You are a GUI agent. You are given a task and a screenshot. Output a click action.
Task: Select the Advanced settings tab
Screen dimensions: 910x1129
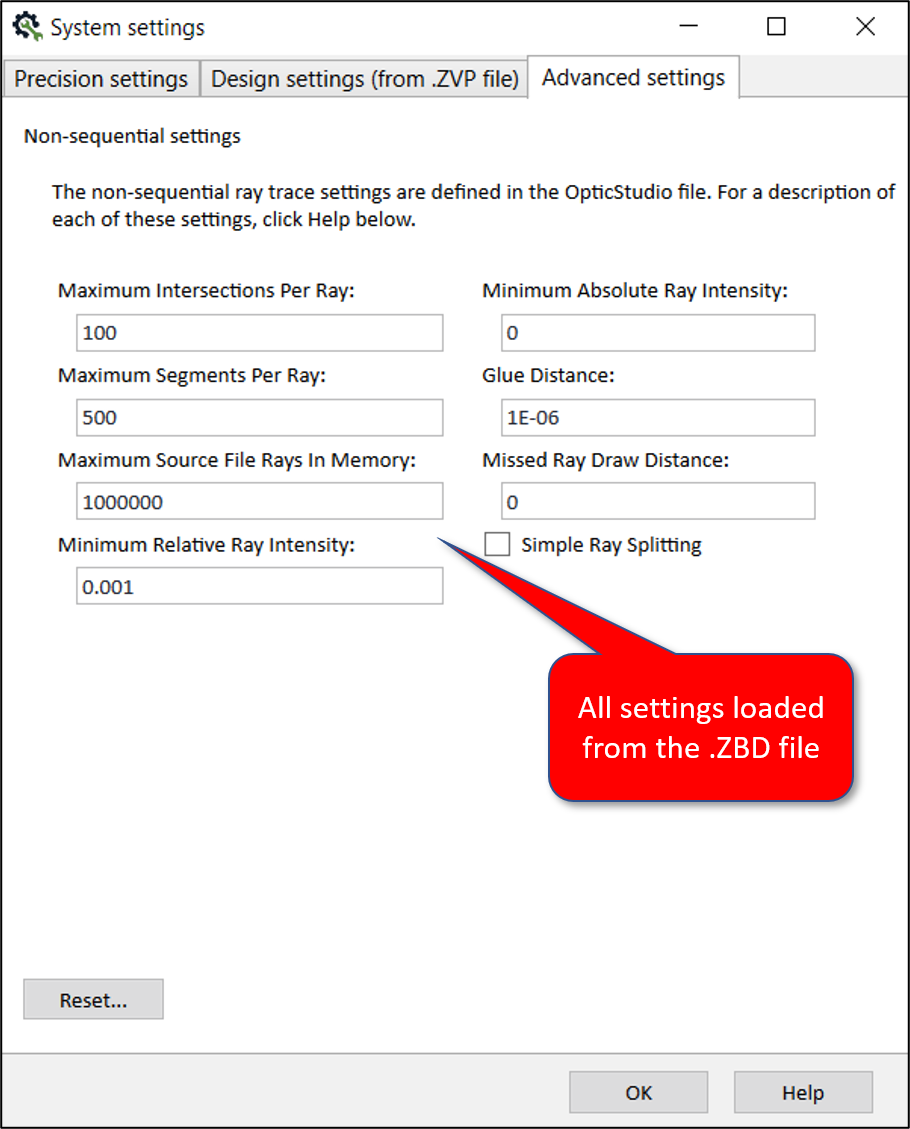634,77
